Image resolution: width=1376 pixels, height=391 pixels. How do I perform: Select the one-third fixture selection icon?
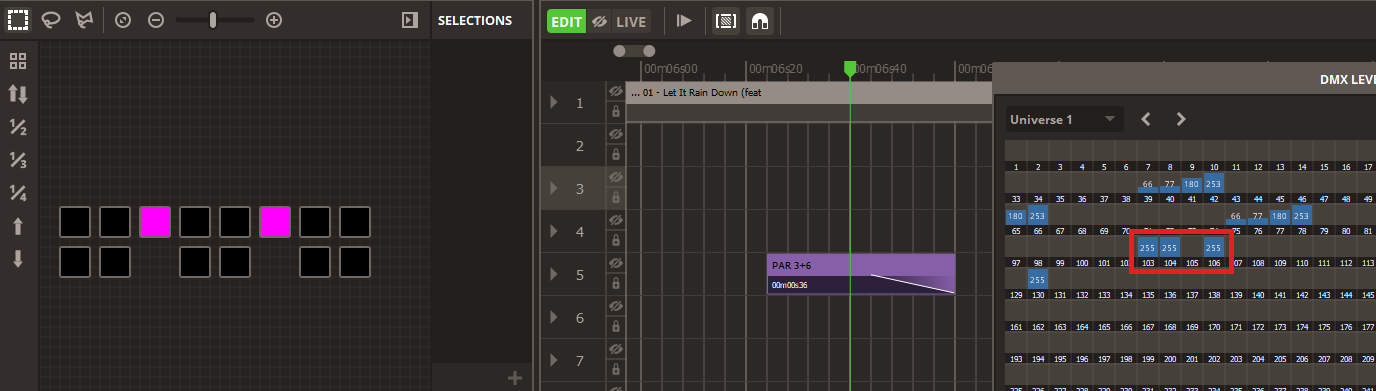pos(18,160)
